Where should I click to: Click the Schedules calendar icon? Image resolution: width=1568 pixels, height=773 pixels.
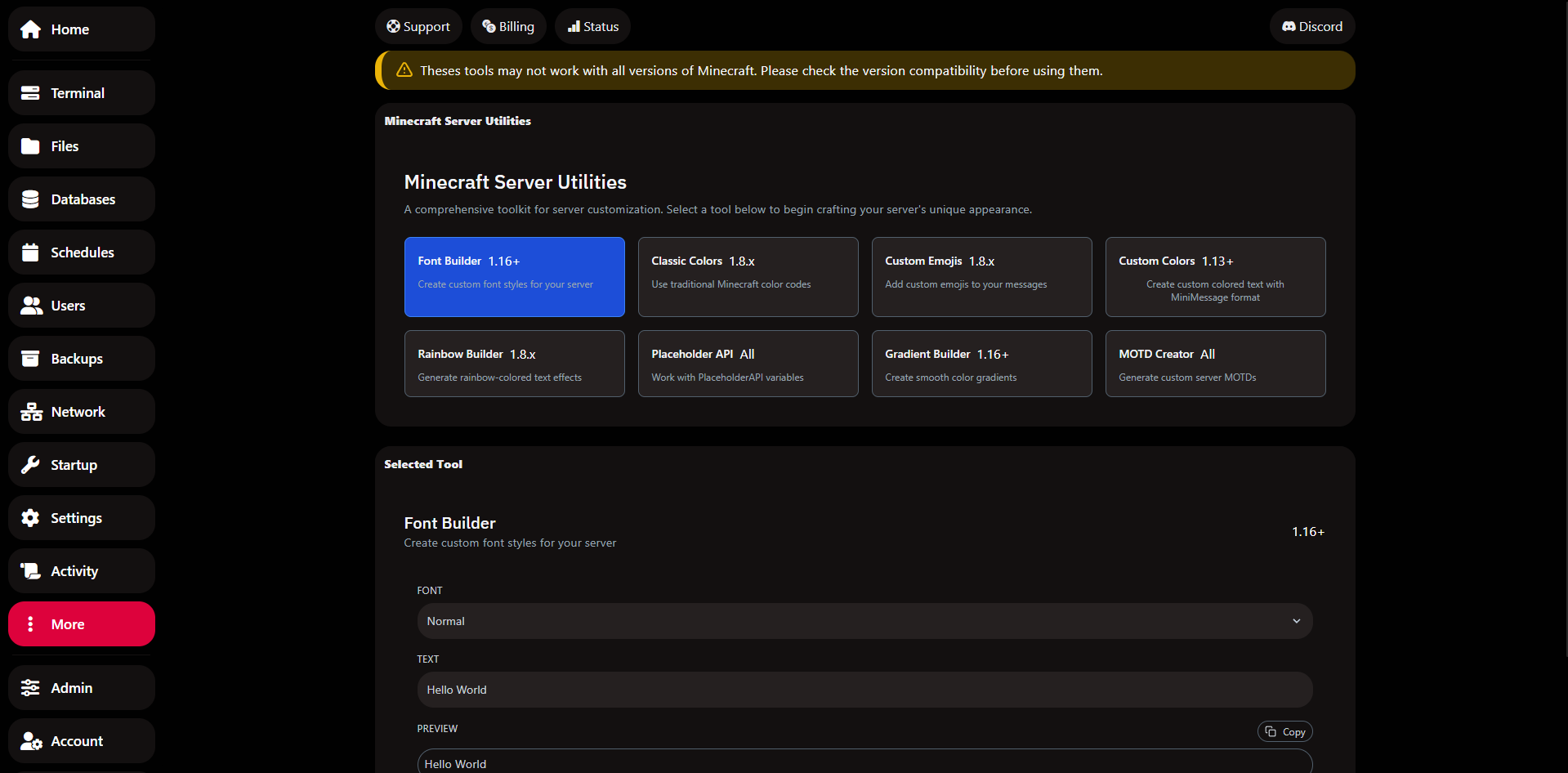point(30,252)
